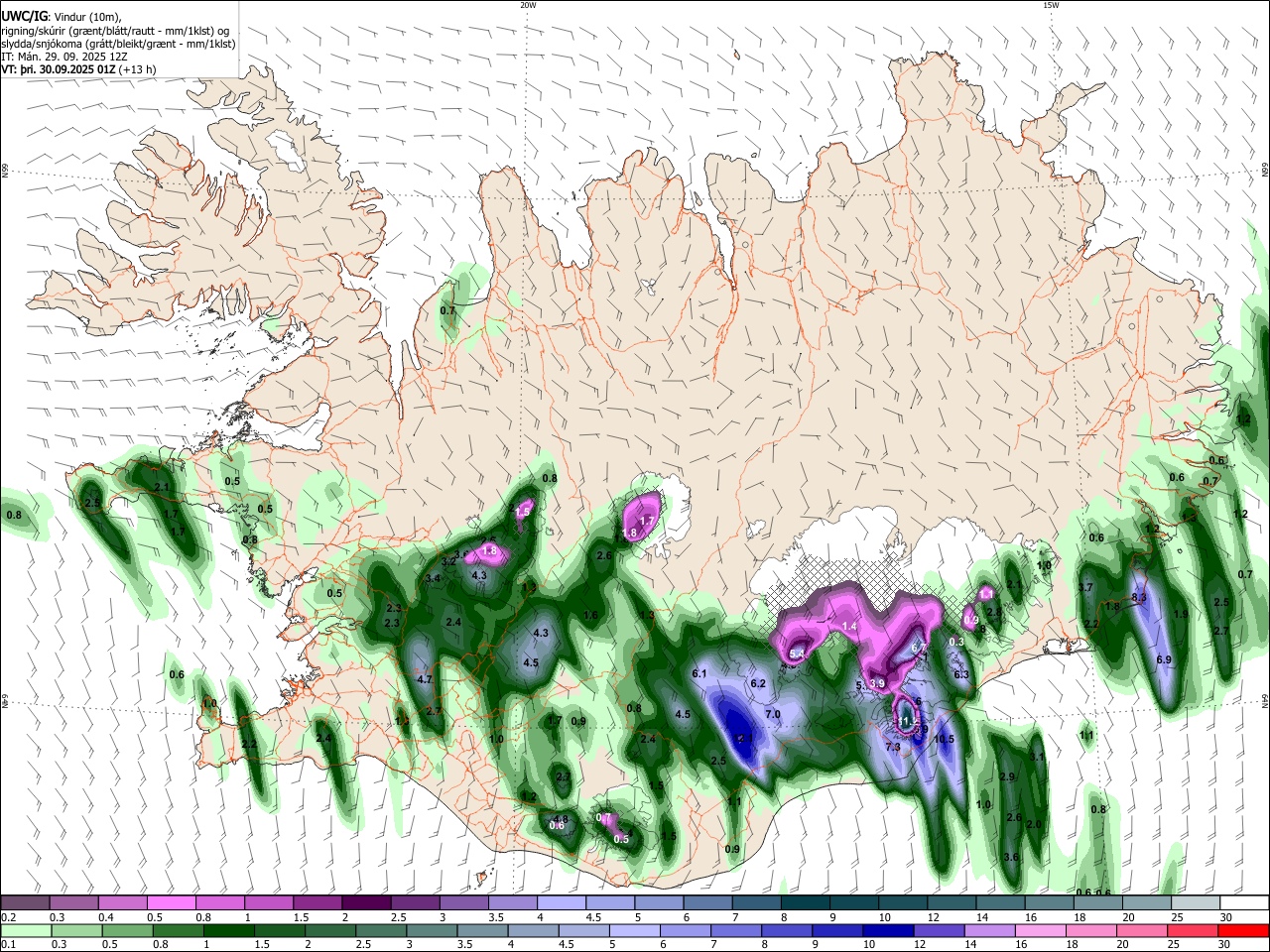Click the 3.2 precipitation value on the map
This screenshot has height=952, width=1270.
coord(447,562)
